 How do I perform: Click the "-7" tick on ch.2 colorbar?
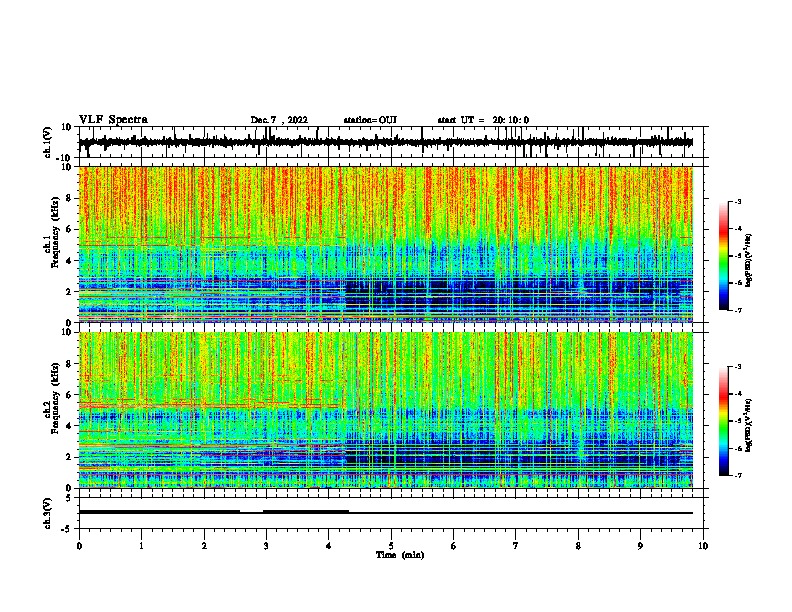click(x=737, y=475)
